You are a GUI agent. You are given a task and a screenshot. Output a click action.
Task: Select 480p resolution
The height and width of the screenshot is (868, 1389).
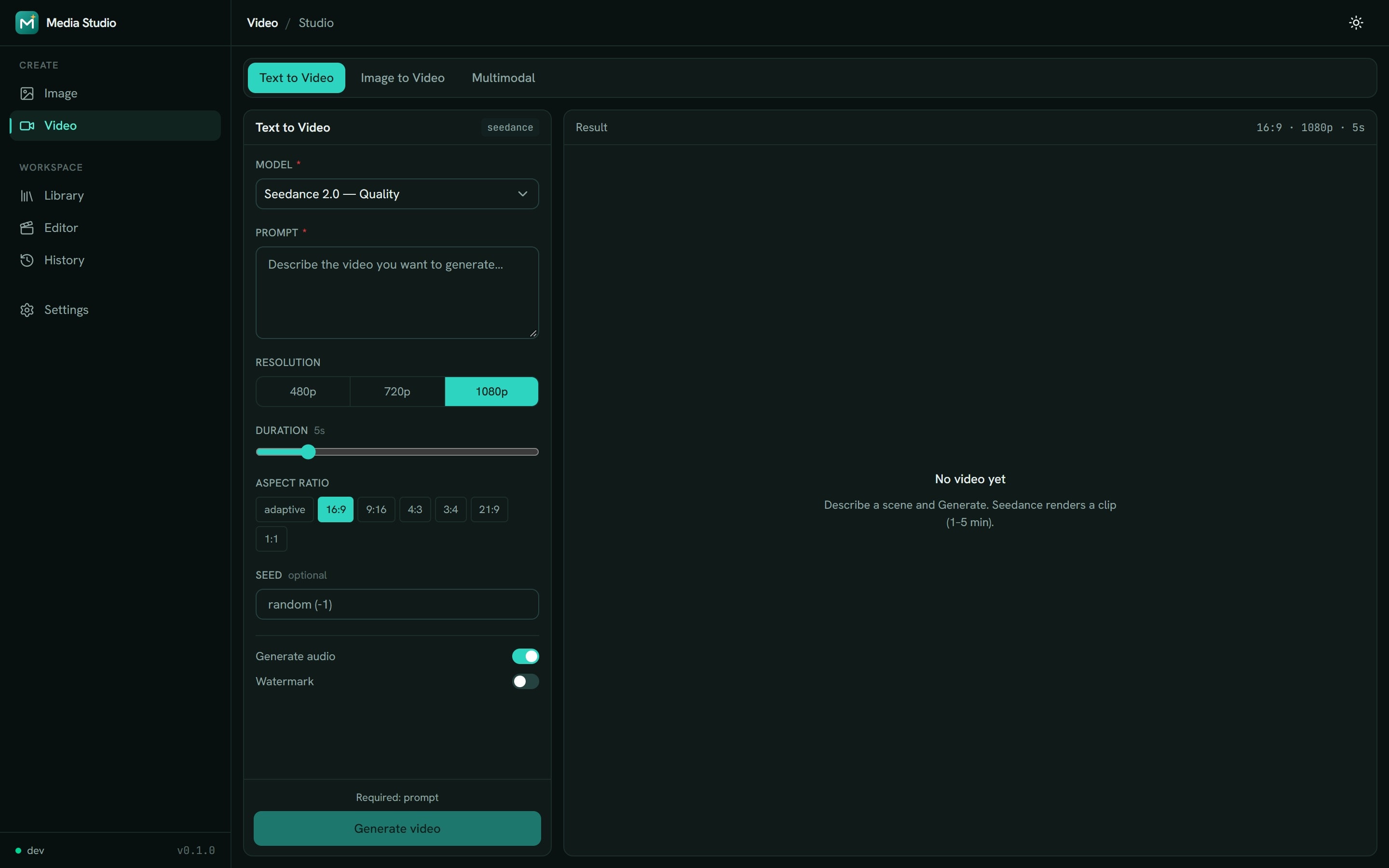pos(303,392)
